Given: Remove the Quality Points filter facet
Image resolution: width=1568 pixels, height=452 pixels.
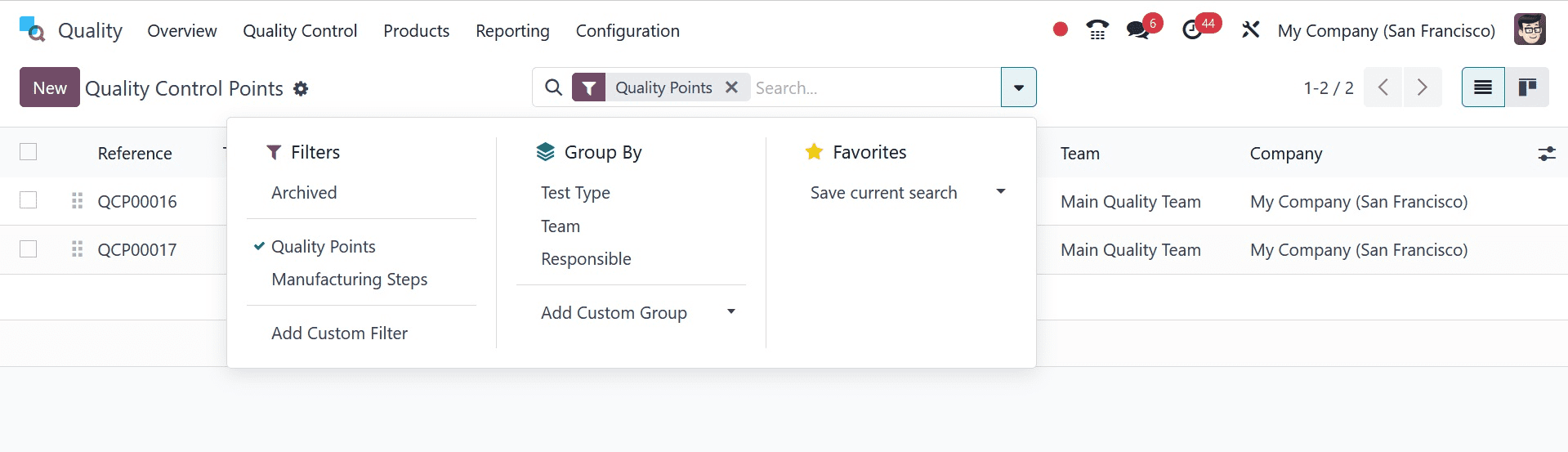Looking at the screenshot, I should [x=731, y=87].
